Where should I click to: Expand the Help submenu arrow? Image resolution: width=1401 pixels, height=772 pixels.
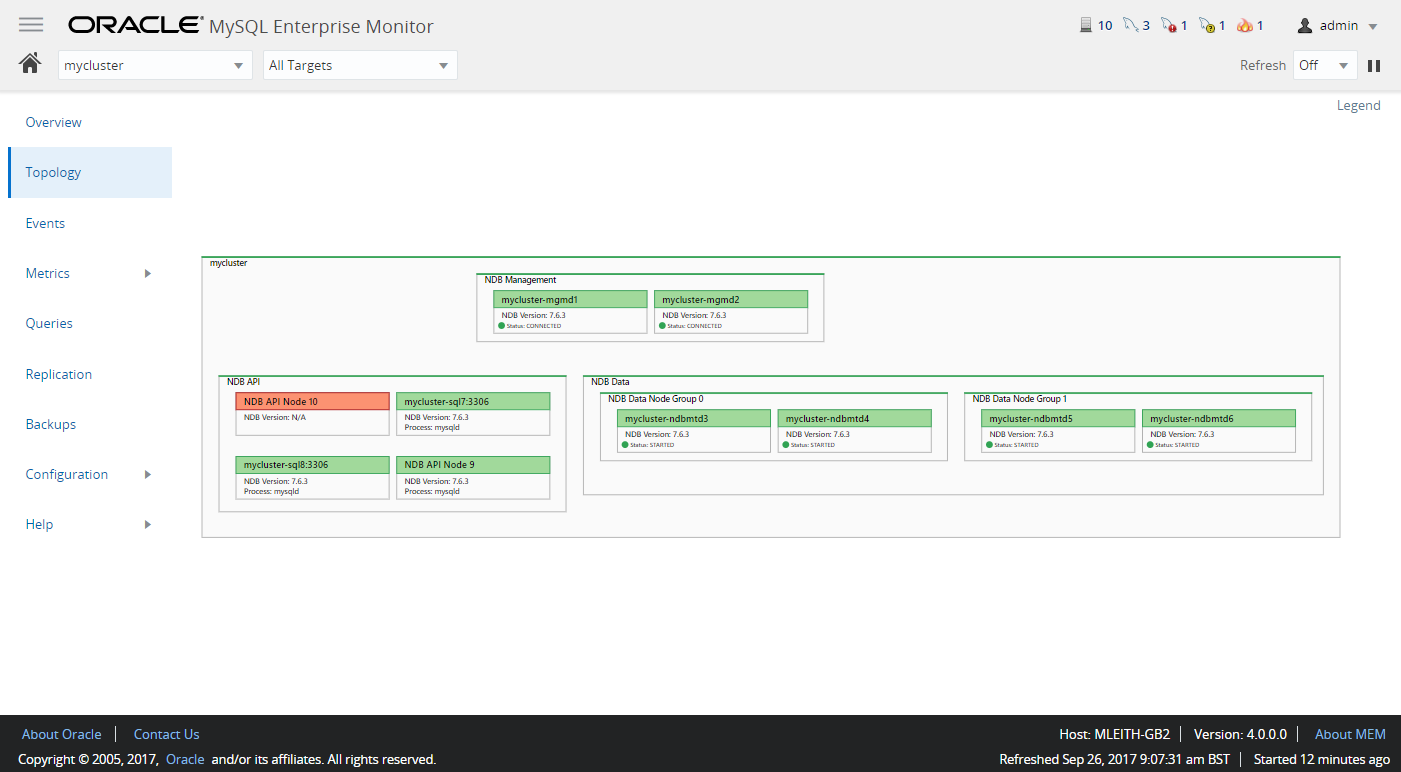[148, 524]
